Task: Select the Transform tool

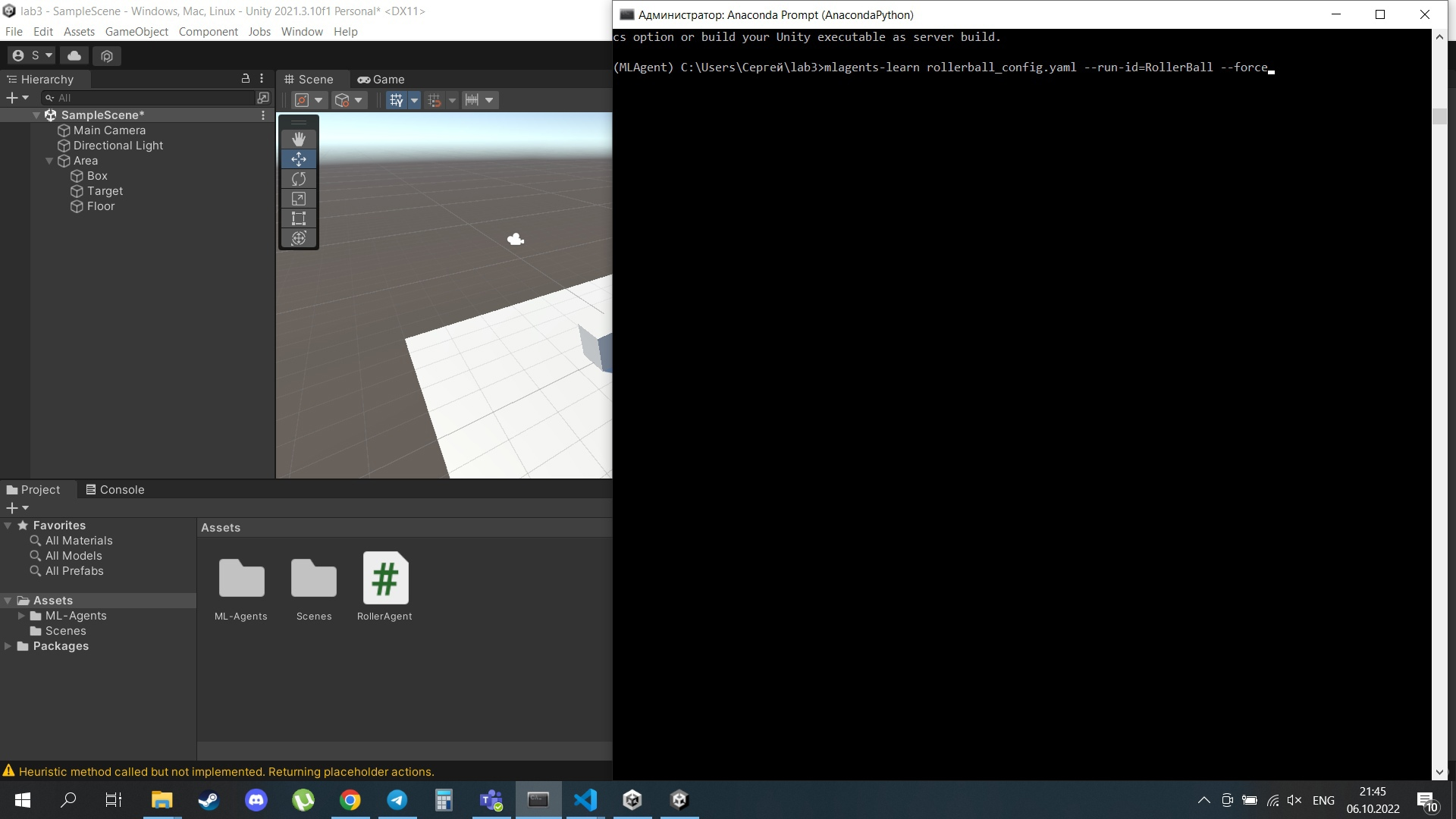Action: (299, 238)
